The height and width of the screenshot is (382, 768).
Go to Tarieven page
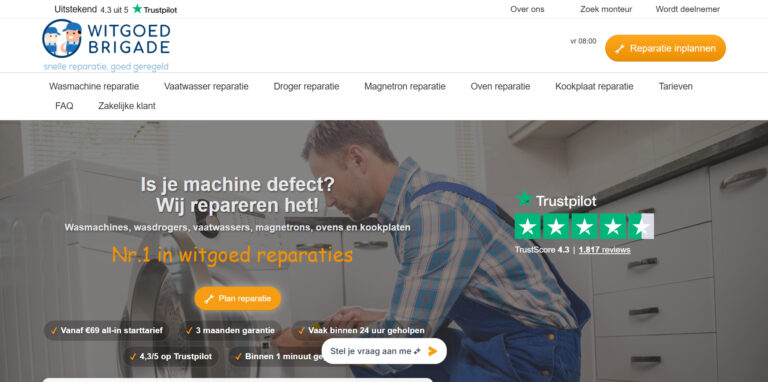point(675,86)
